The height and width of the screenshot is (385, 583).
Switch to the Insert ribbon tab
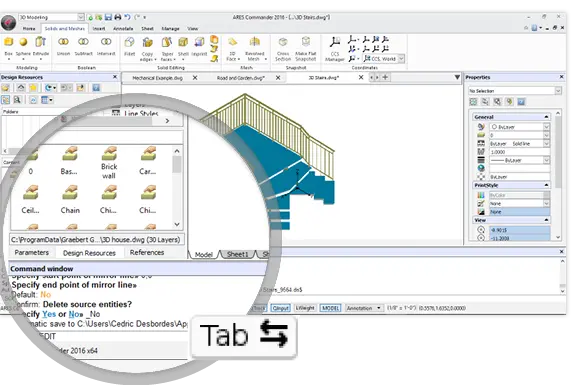tap(99, 29)
